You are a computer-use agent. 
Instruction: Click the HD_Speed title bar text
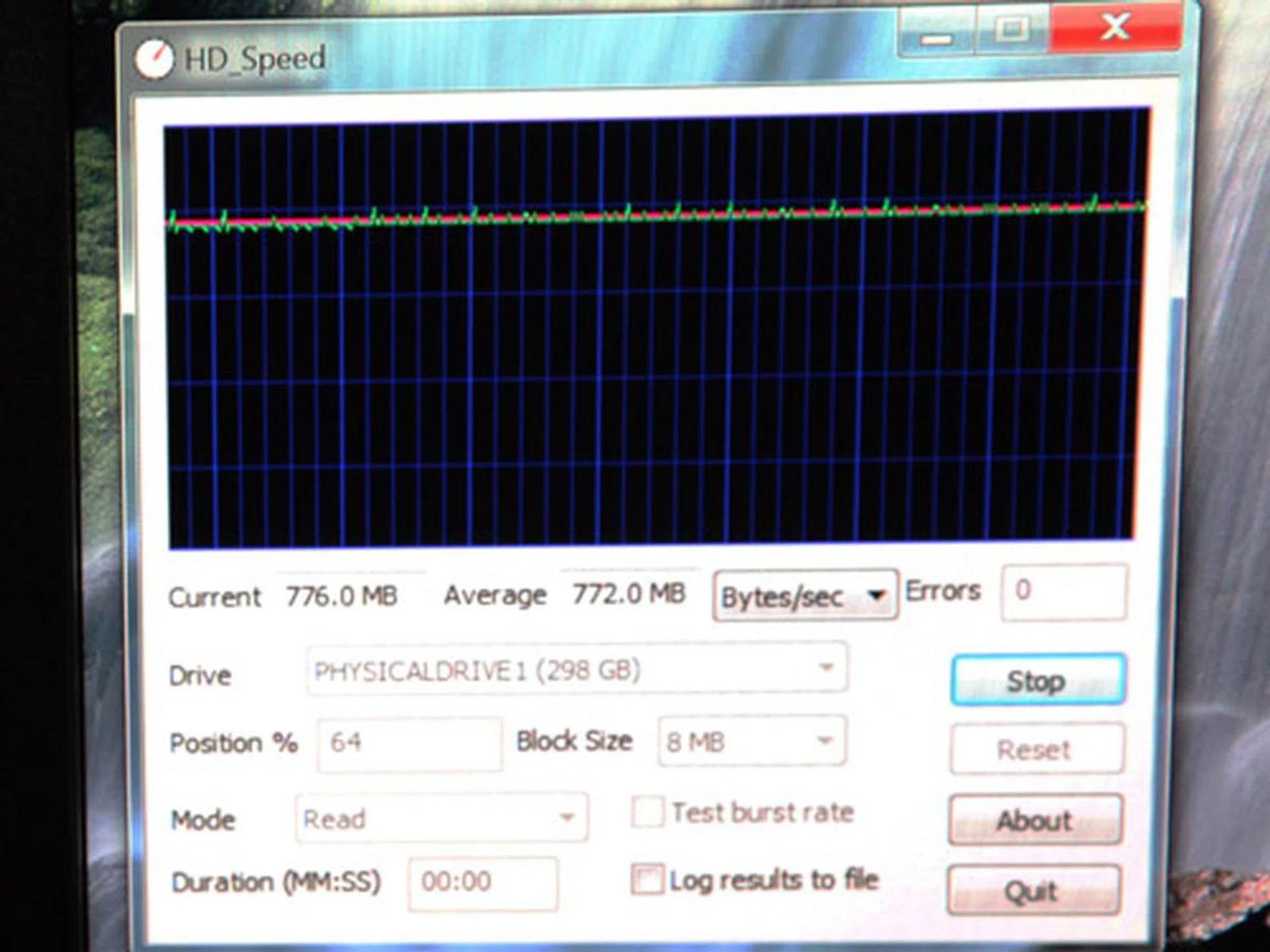[x=255, y=59]
